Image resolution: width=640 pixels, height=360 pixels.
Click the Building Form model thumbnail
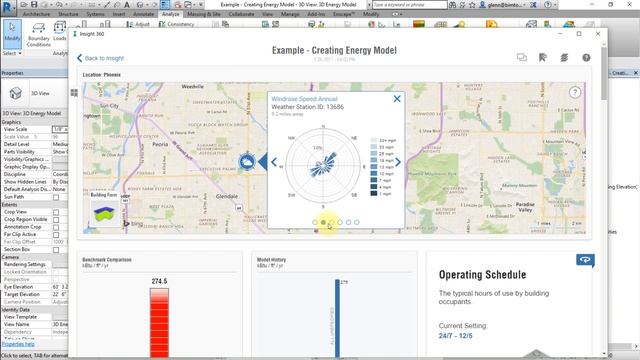click(104, 211)
